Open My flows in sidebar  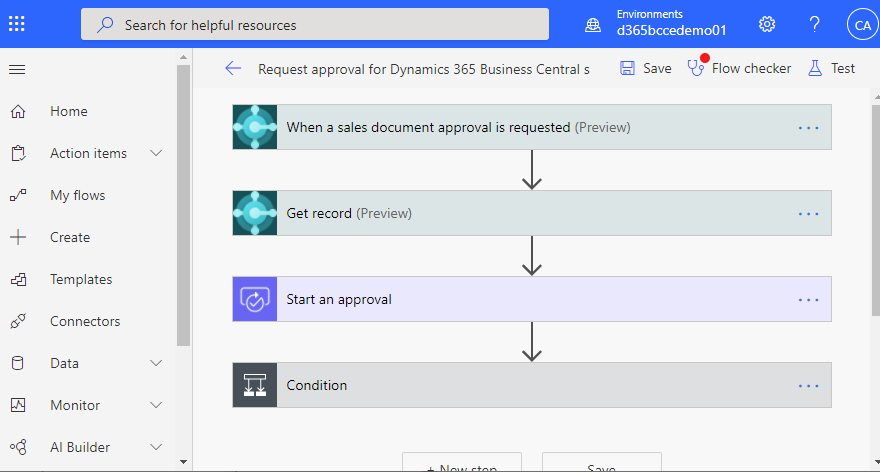click(77, 195)
